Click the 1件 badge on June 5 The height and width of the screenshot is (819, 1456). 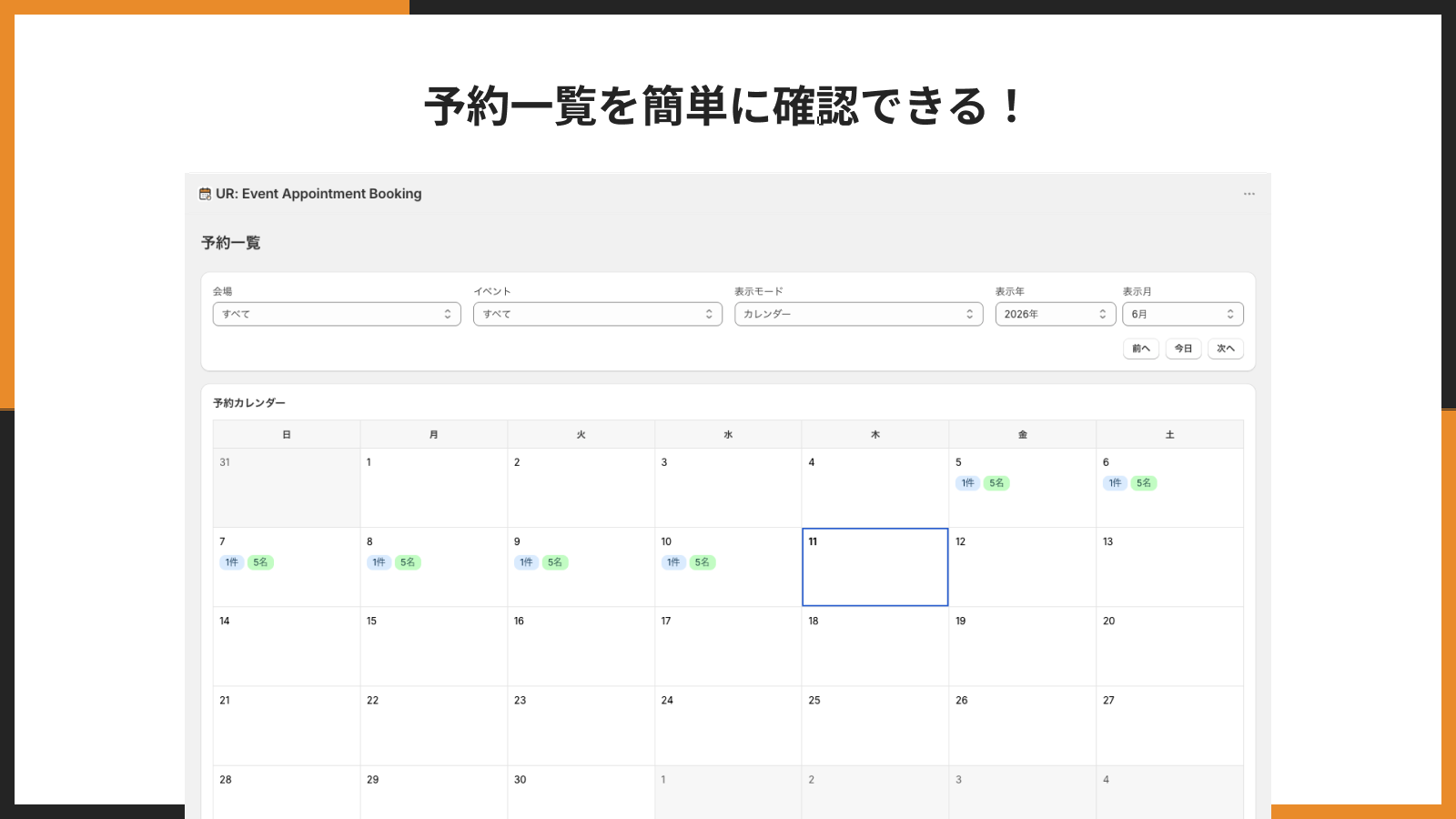967,483
